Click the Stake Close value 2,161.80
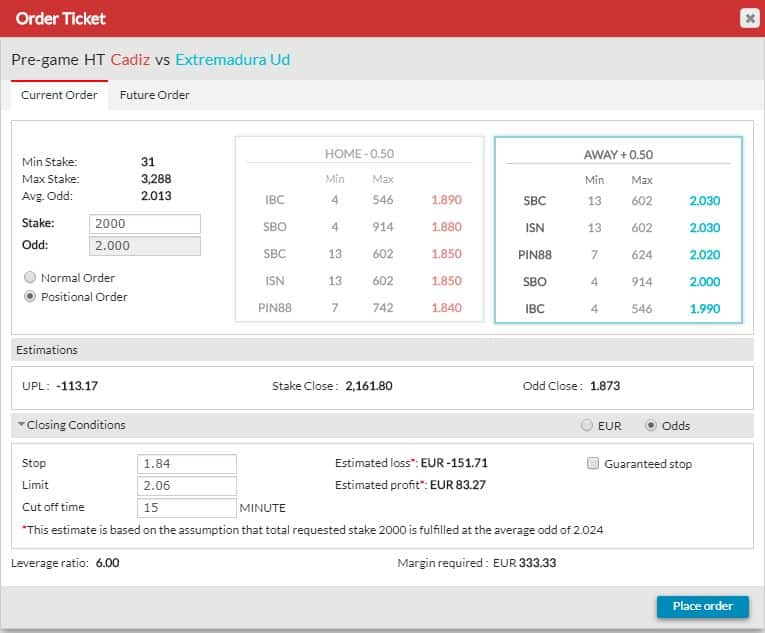Viewport: 765px width, 633px height. coord(369,386)
